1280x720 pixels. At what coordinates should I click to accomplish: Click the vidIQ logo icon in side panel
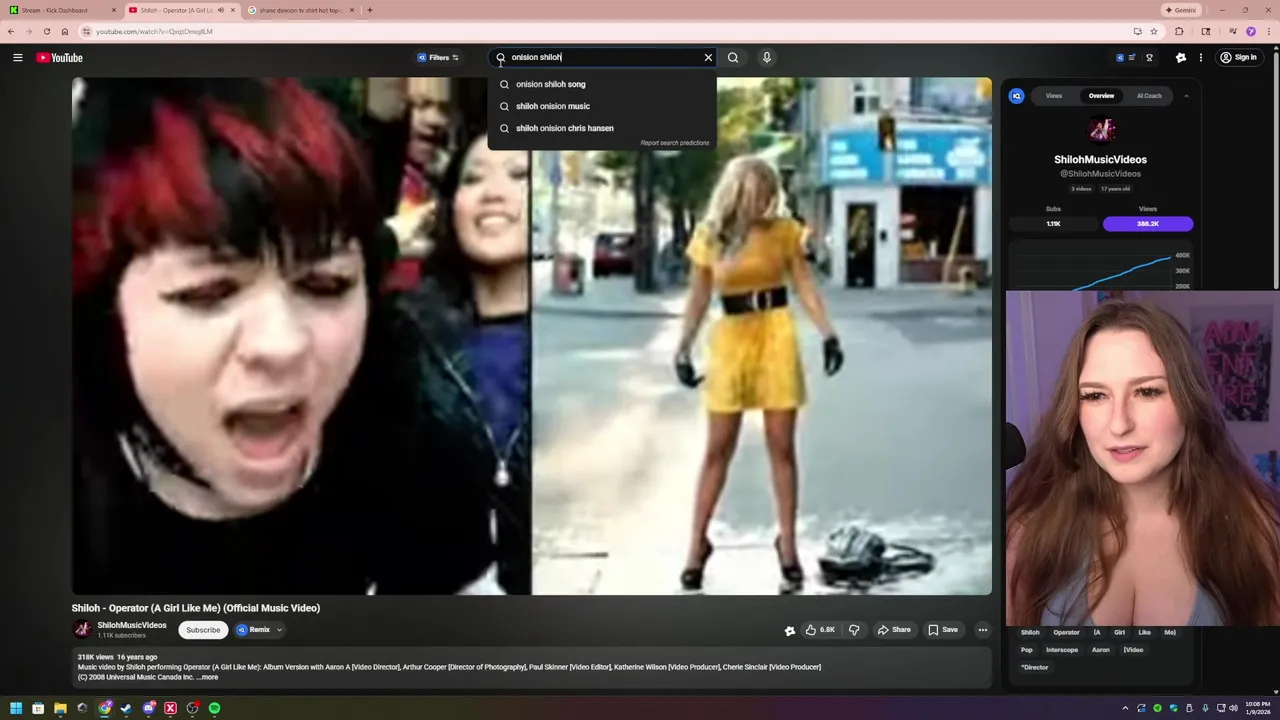1016,96
